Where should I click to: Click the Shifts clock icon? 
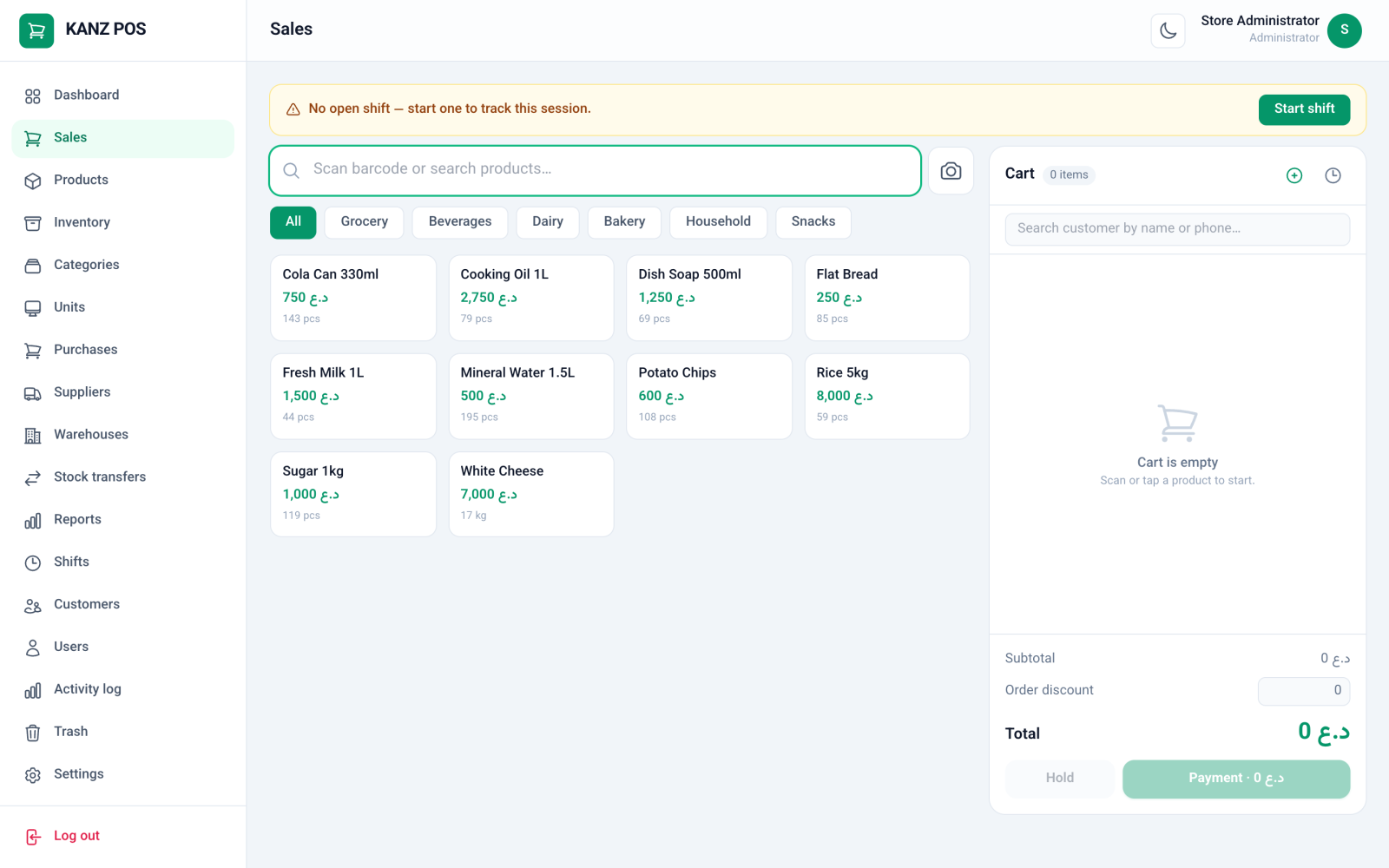(33, 563)
